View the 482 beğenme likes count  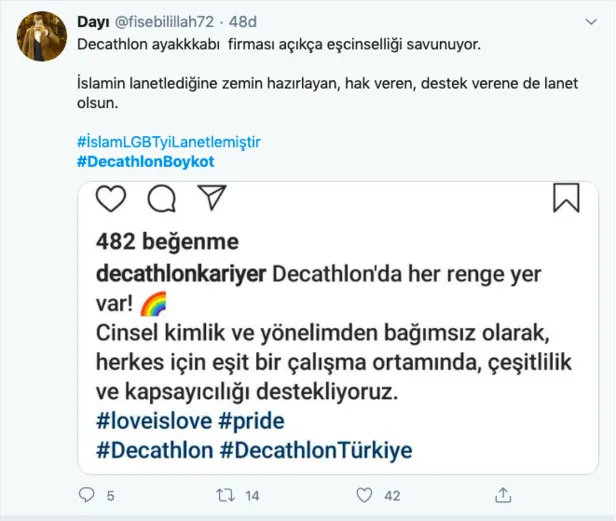(x=168, y=242)
